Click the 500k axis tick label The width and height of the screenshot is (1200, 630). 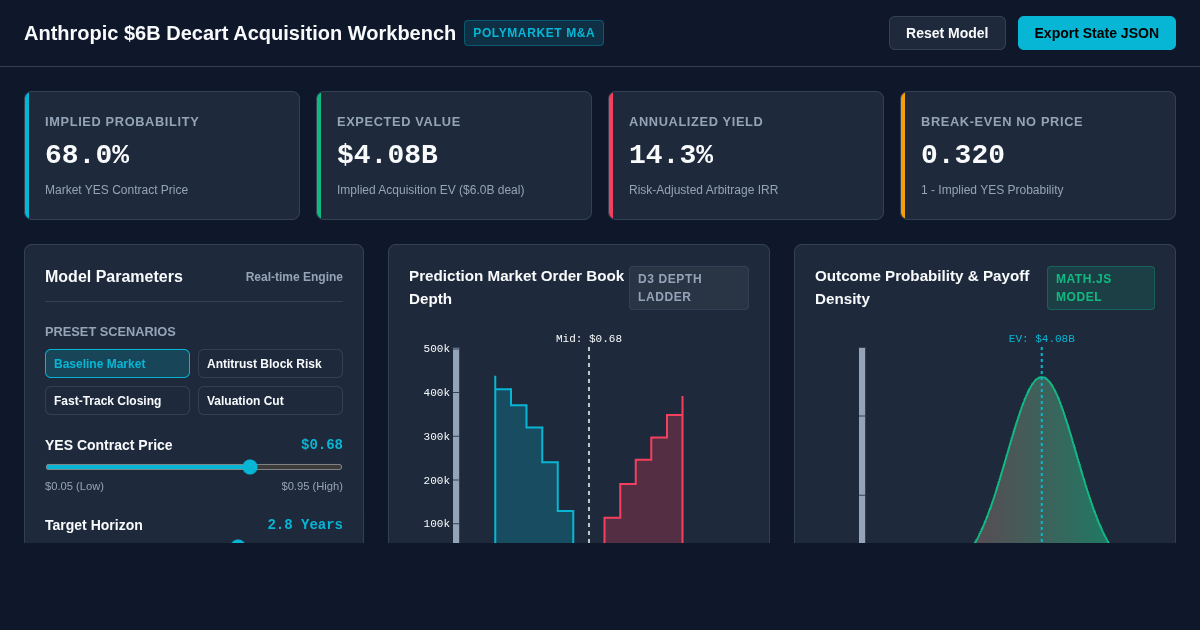437,349
